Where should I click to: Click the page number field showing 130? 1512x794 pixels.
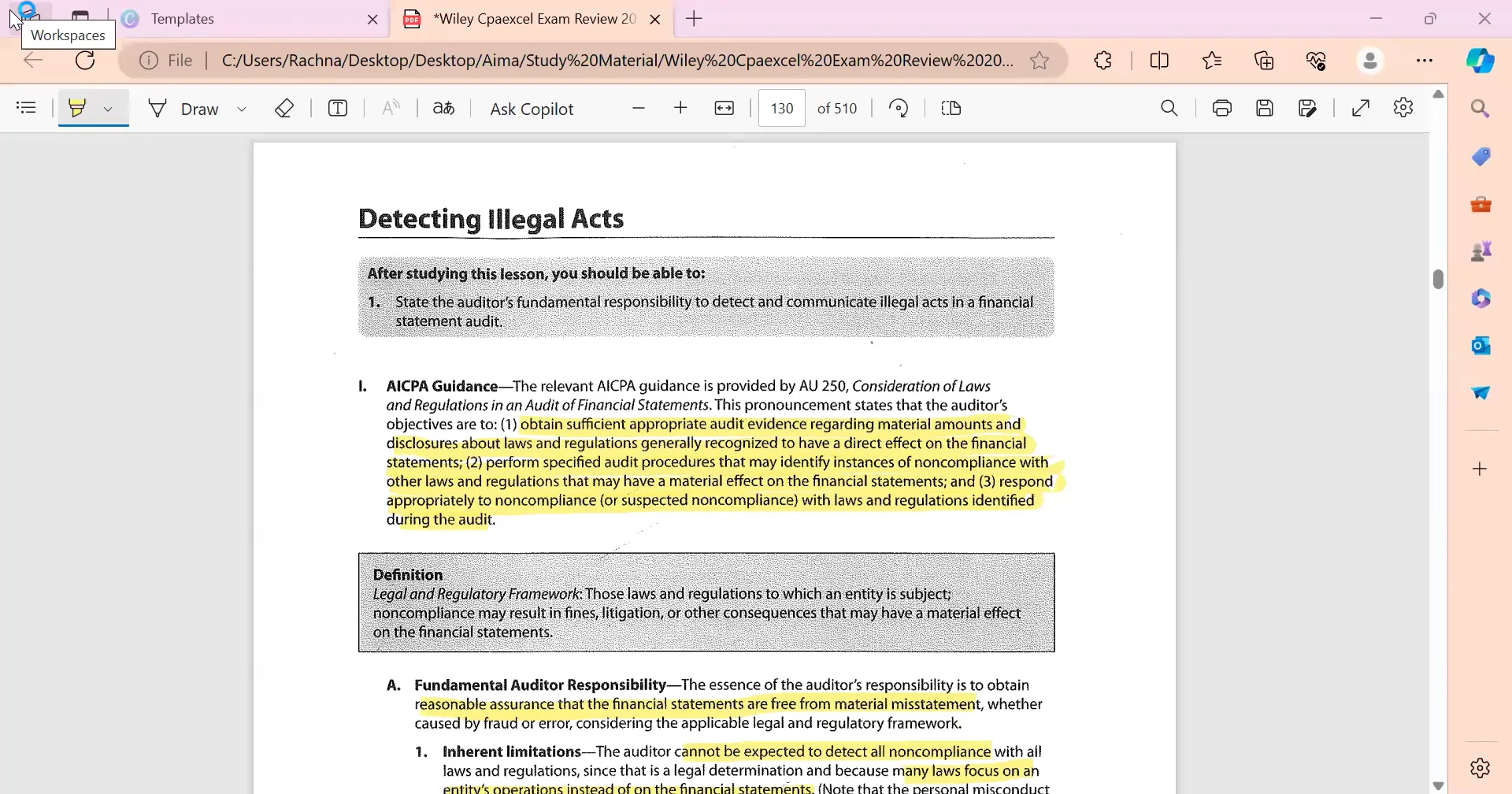tap(782, 108)
